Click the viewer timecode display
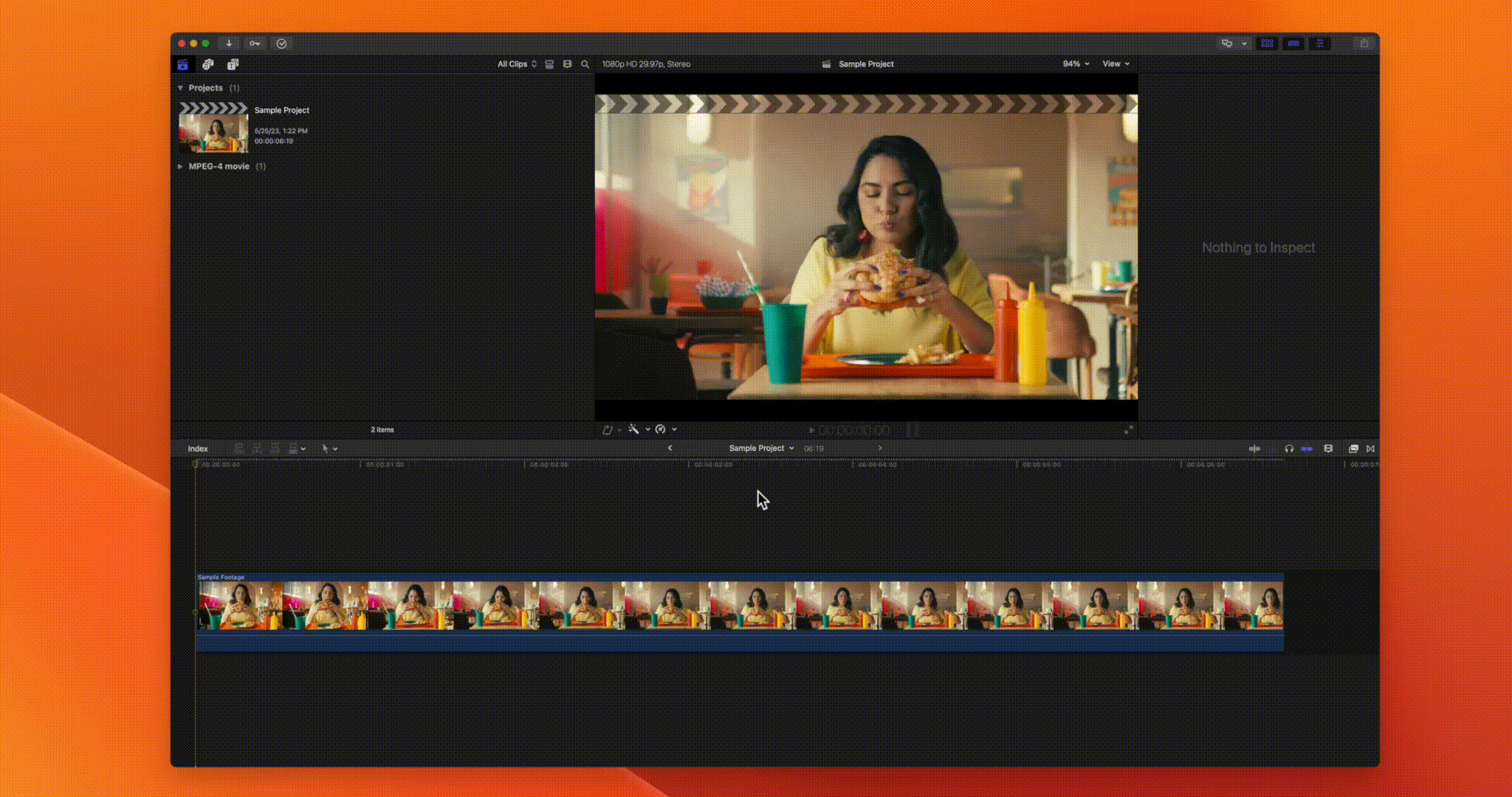This screenshot has height=797, width=1512. pos(854,430)
